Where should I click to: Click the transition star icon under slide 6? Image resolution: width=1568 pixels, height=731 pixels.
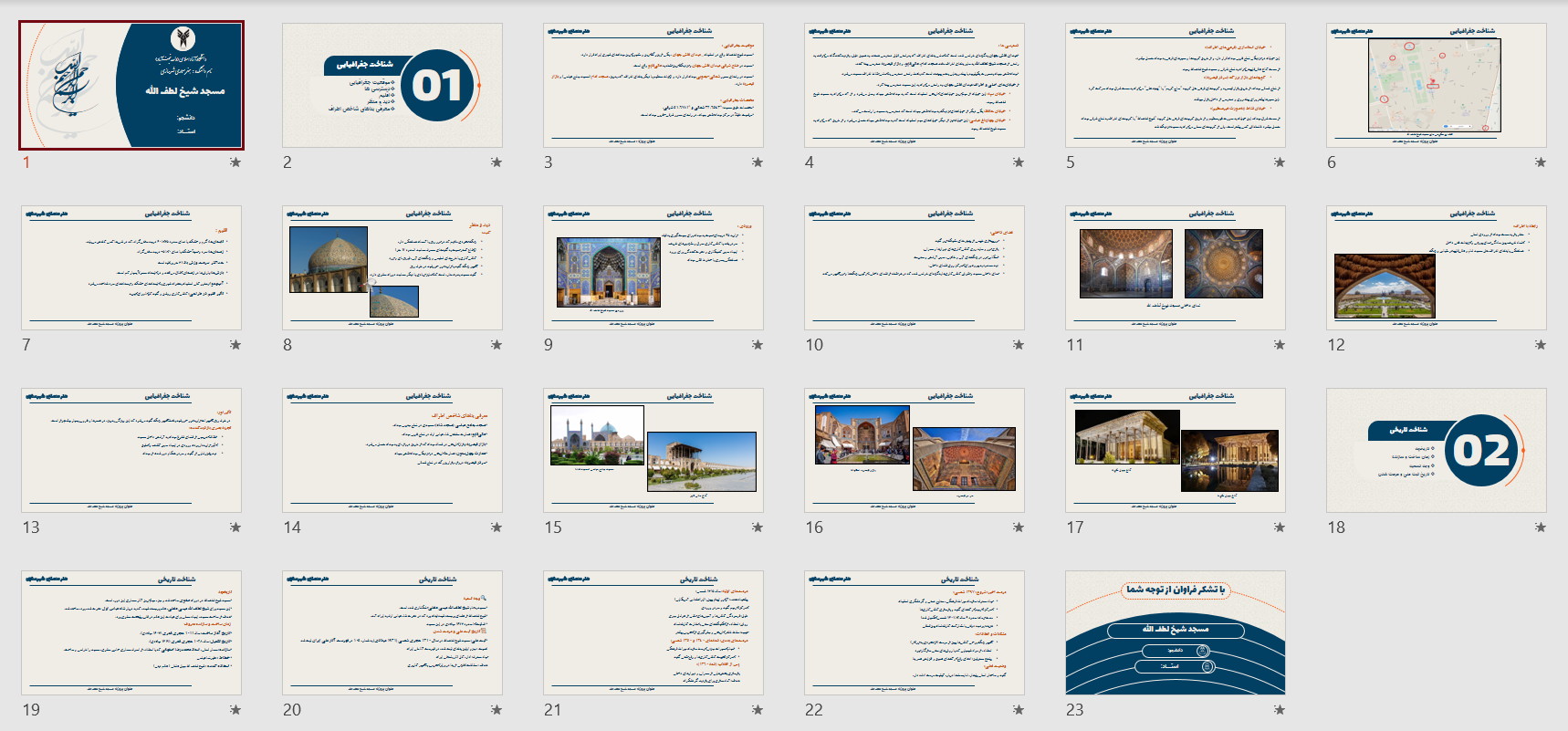1541,162
